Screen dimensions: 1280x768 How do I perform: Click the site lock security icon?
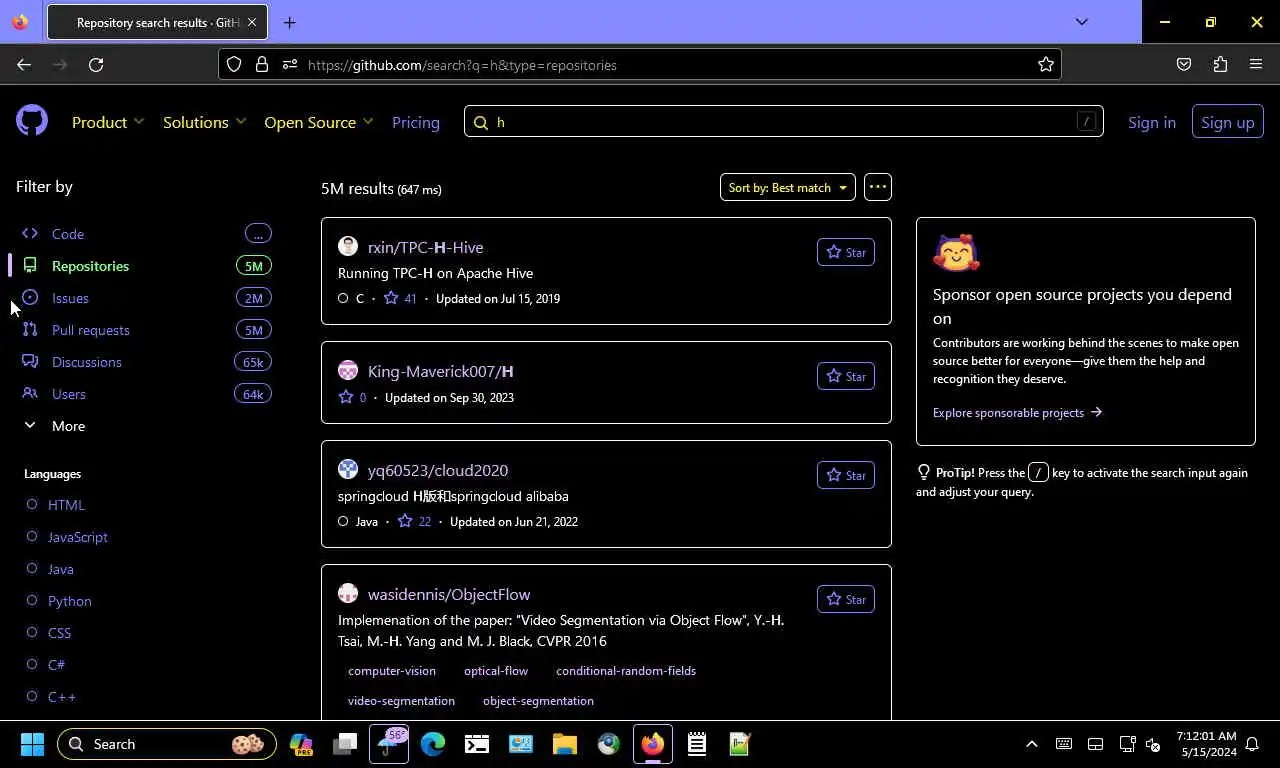(x=262, y=64)
